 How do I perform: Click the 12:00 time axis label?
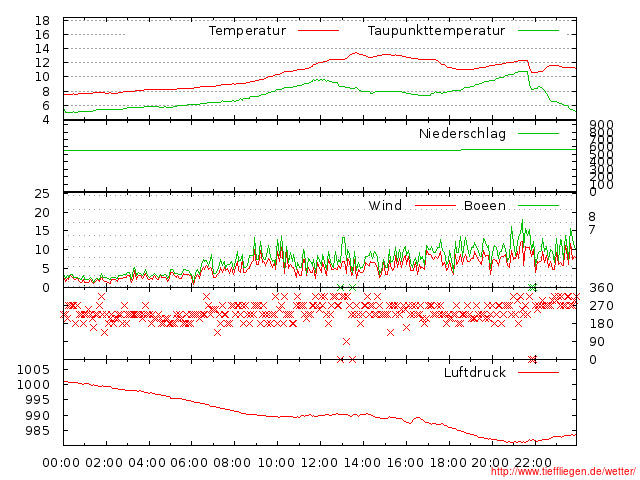click(319, 463)
